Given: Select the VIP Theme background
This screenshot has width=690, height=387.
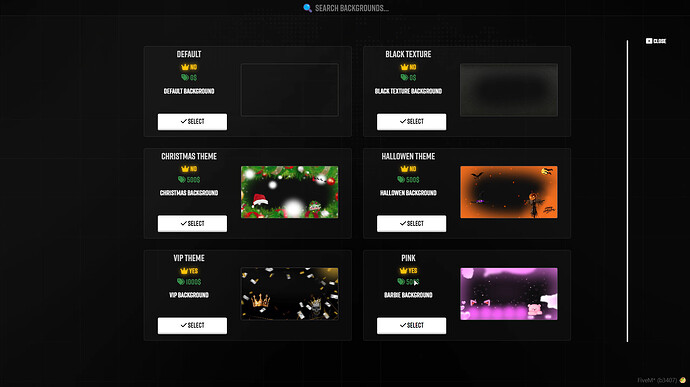Looking at the screenshot, I should (x=192, y=325).
